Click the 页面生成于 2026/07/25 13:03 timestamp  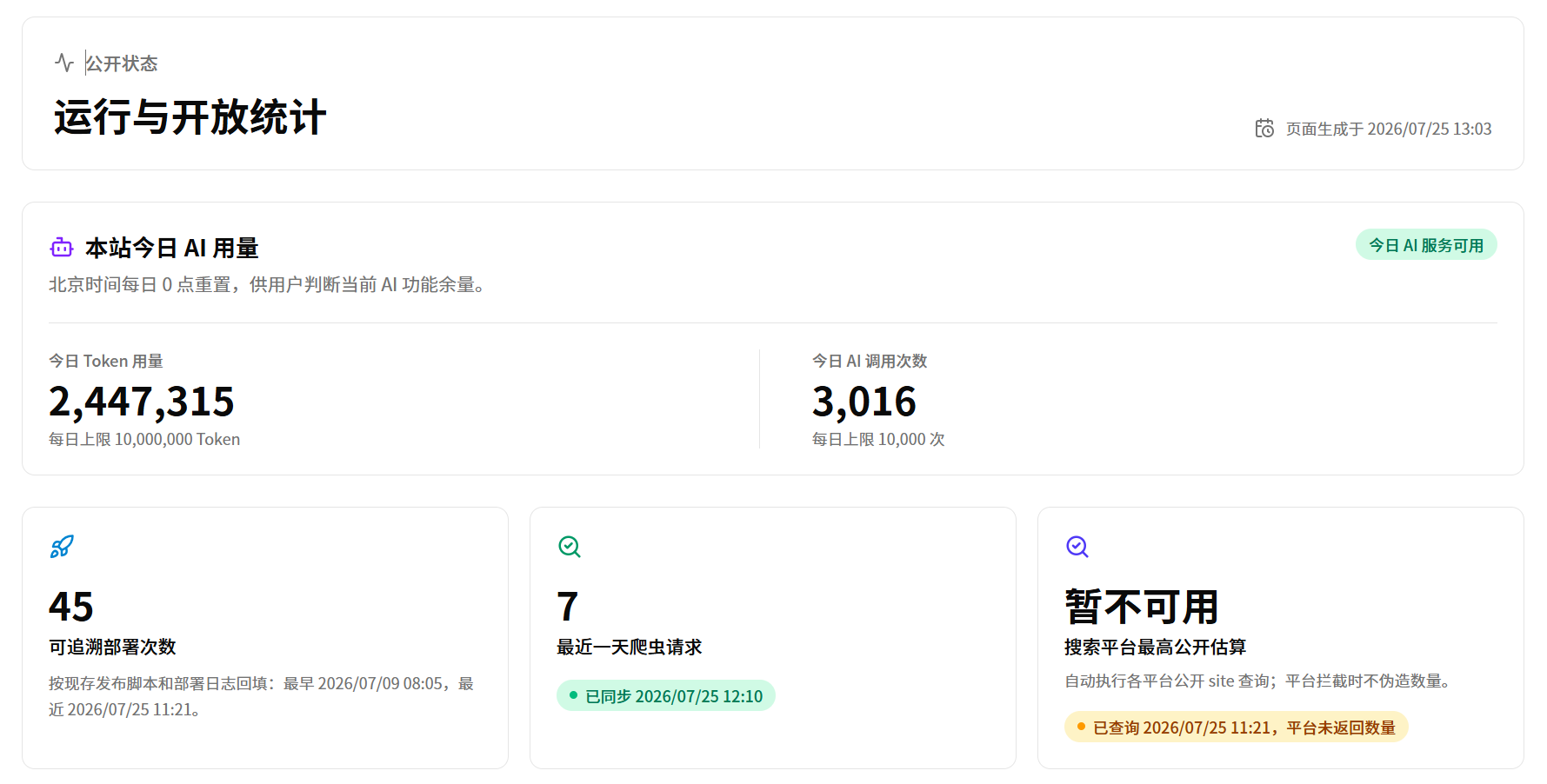tap(1389, 129)
